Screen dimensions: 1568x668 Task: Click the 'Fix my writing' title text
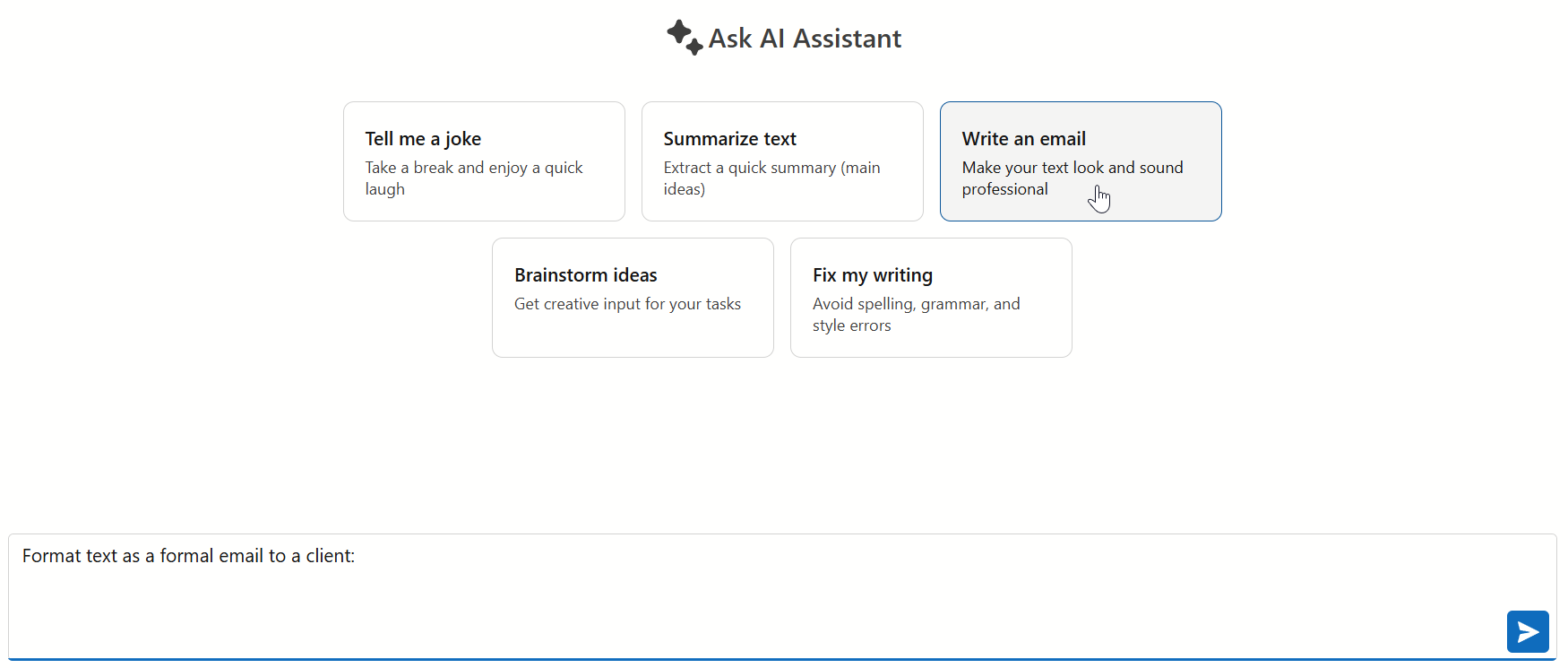(x=872, y=275)
